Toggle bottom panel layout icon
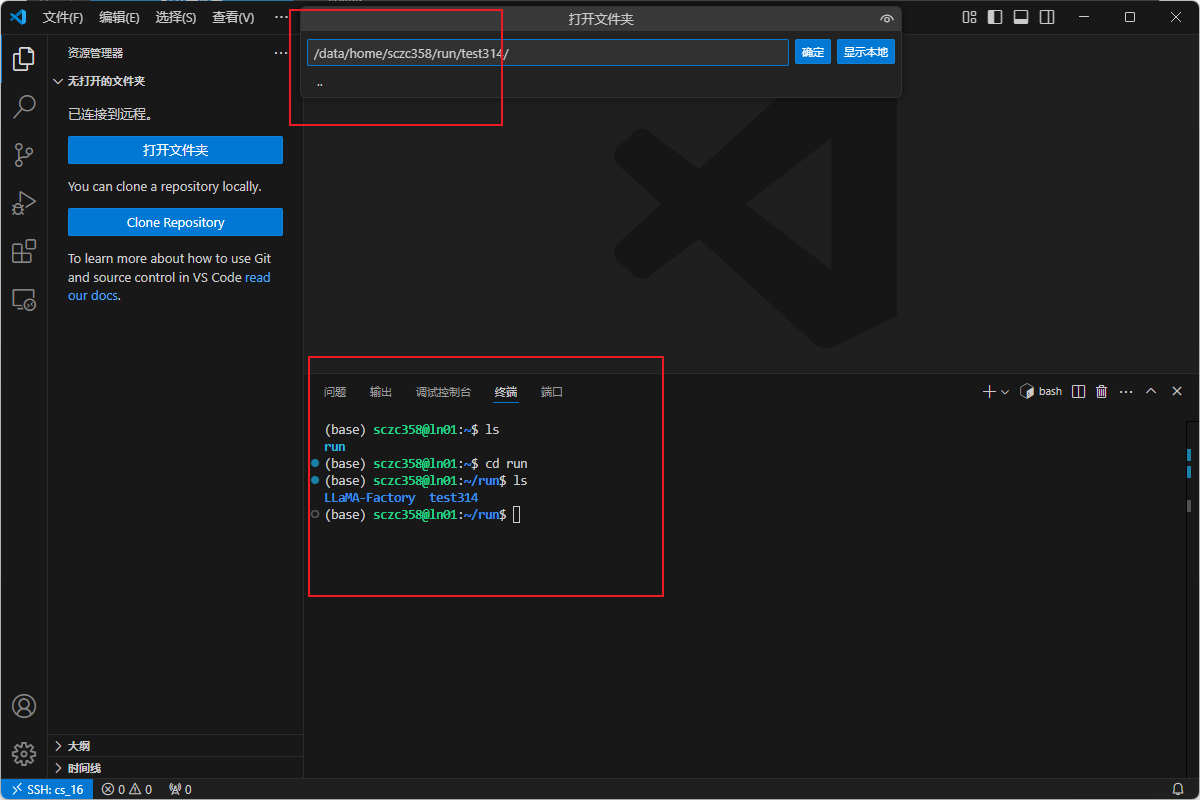Viewport: 1200px width, 800px height. click(1021, 17)
